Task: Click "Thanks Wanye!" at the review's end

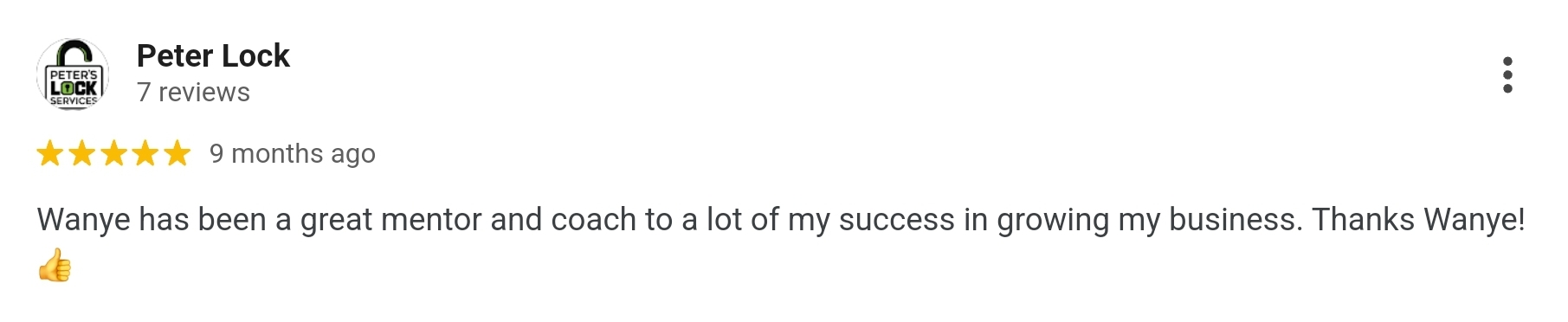Action: pos(1418,220)
